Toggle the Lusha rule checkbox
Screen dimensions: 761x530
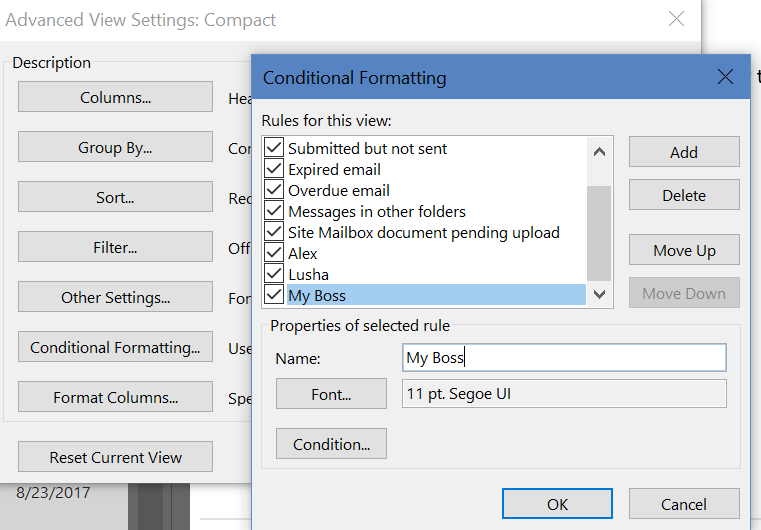click(x=274, y=274)
